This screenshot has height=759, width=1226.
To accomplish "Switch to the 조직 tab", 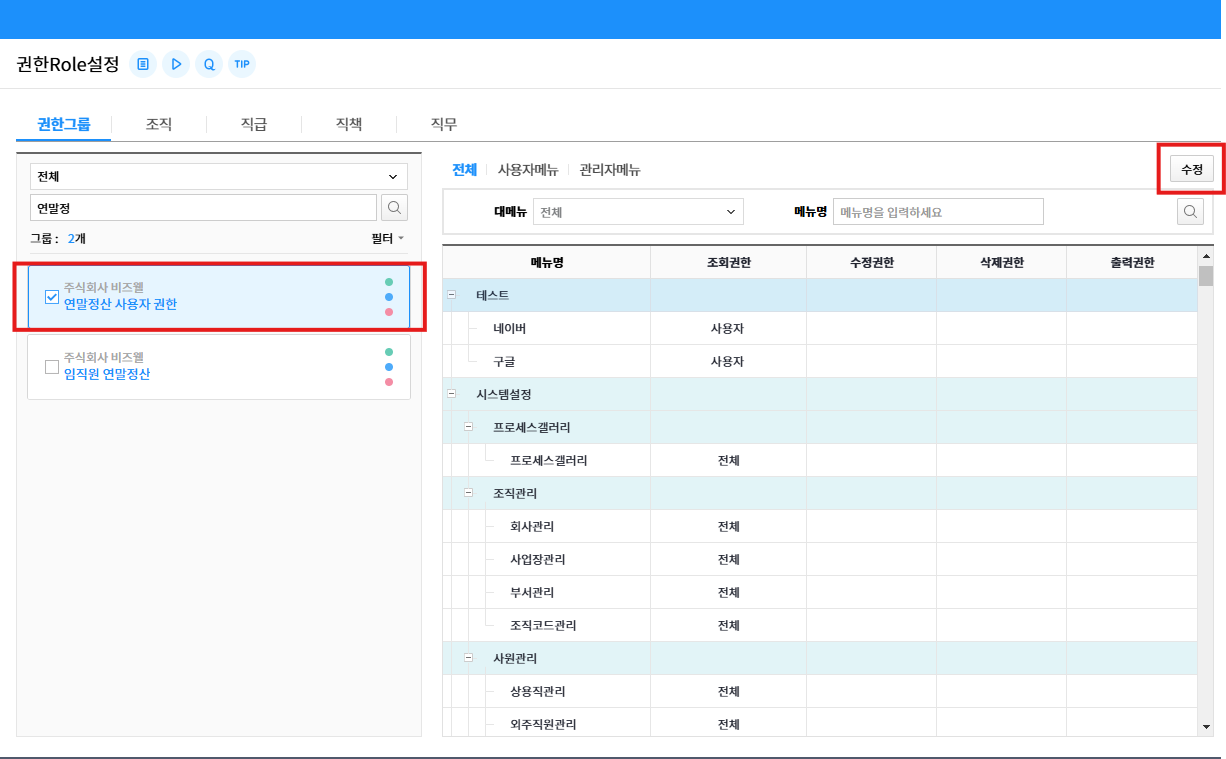I will [x=159, y=124].
